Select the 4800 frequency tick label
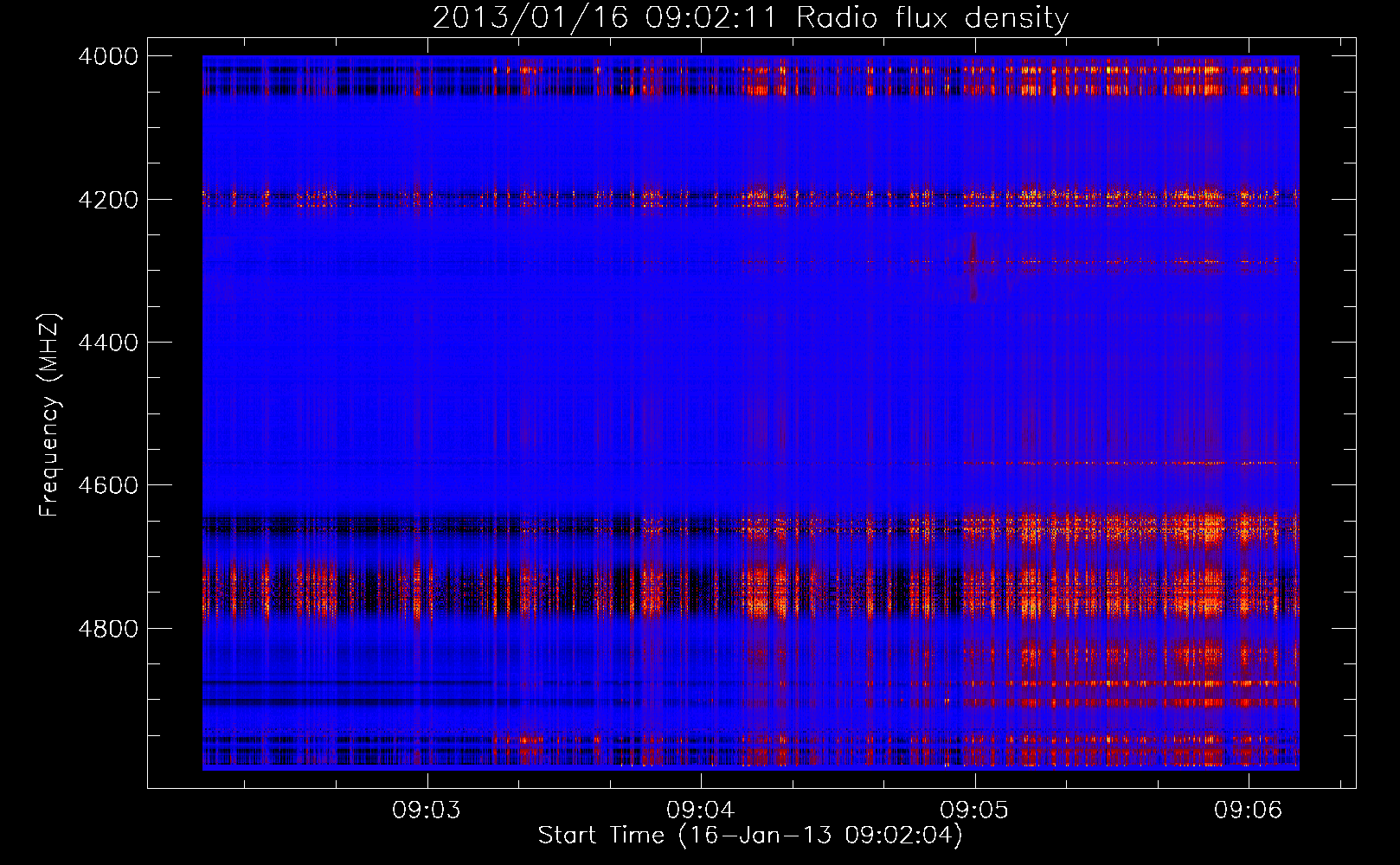Viewport: 1400px width, 865px height. click(108, 628)
